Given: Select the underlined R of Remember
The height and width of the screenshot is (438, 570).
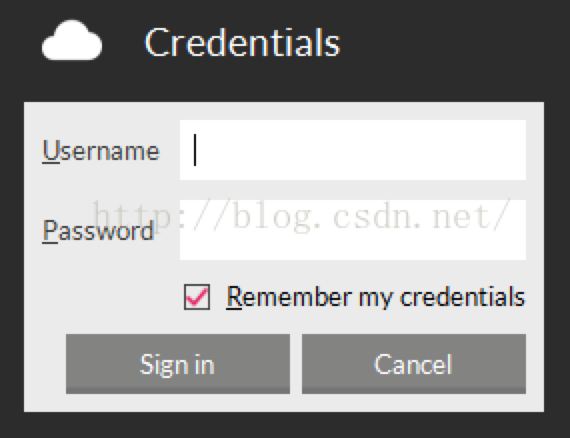Looking at the screenshot, I should tap(234, 297).
